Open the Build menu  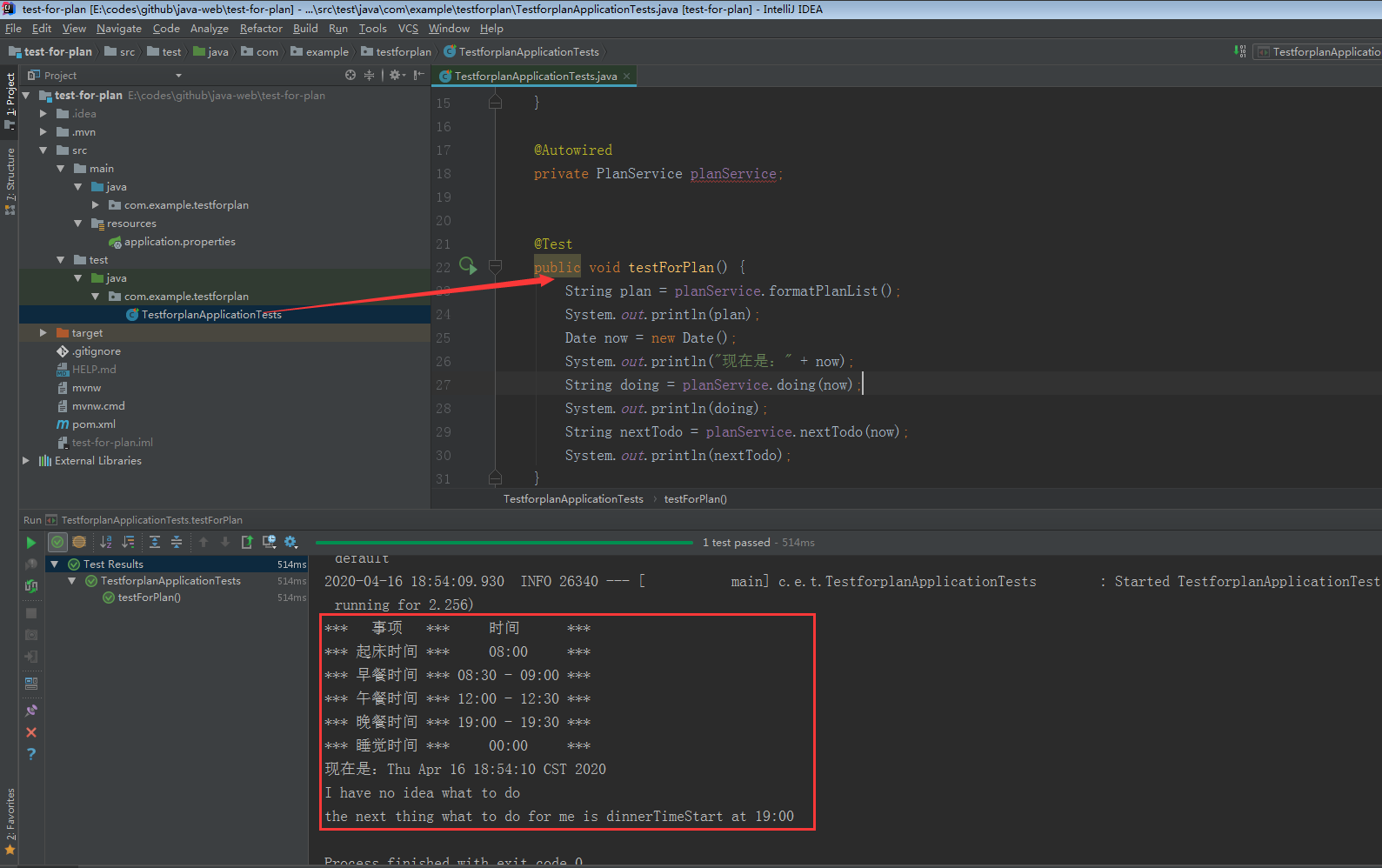[305, 29]
